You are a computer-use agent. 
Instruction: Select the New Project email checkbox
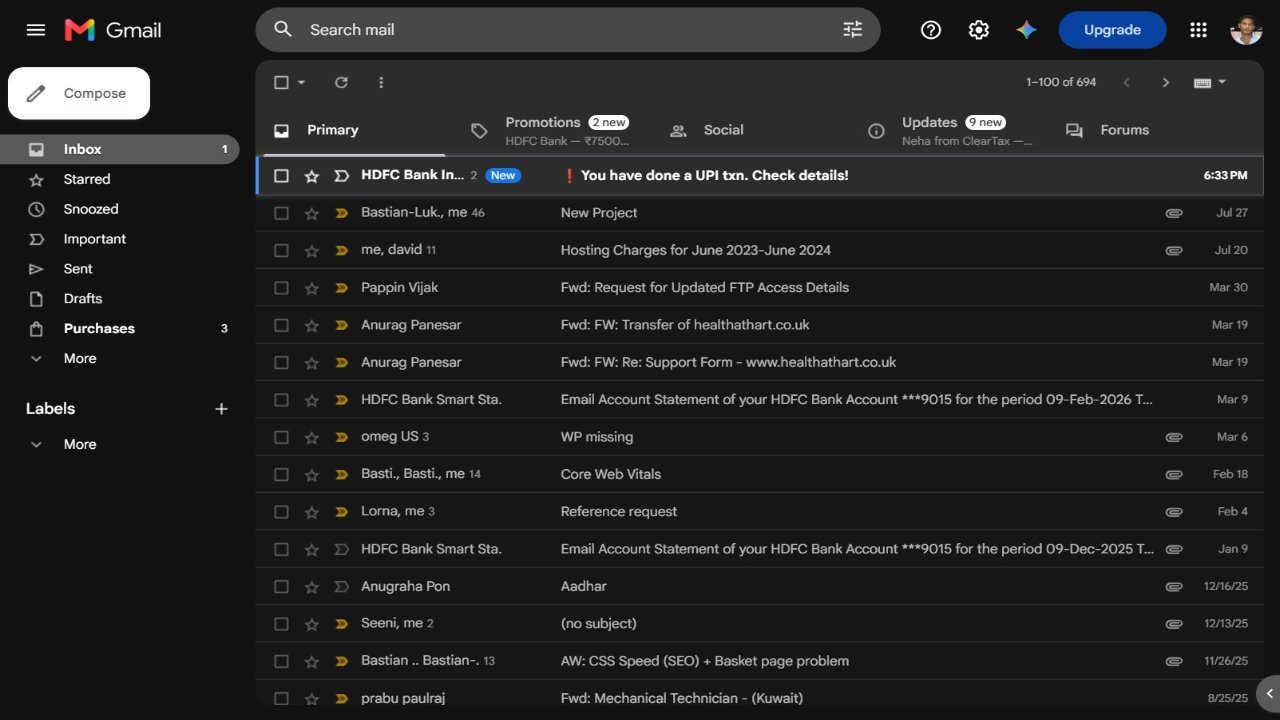[x=281, y=213]
